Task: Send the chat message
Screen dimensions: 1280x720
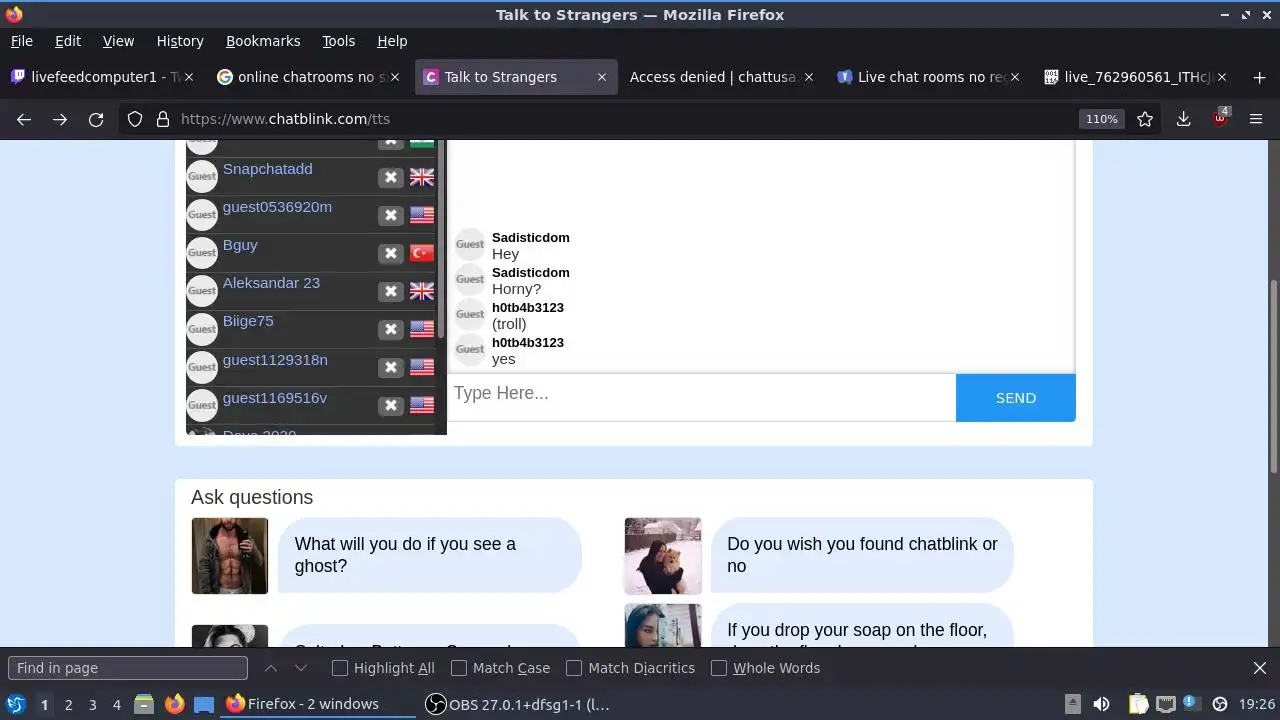Action: (x=1016, y=398)
